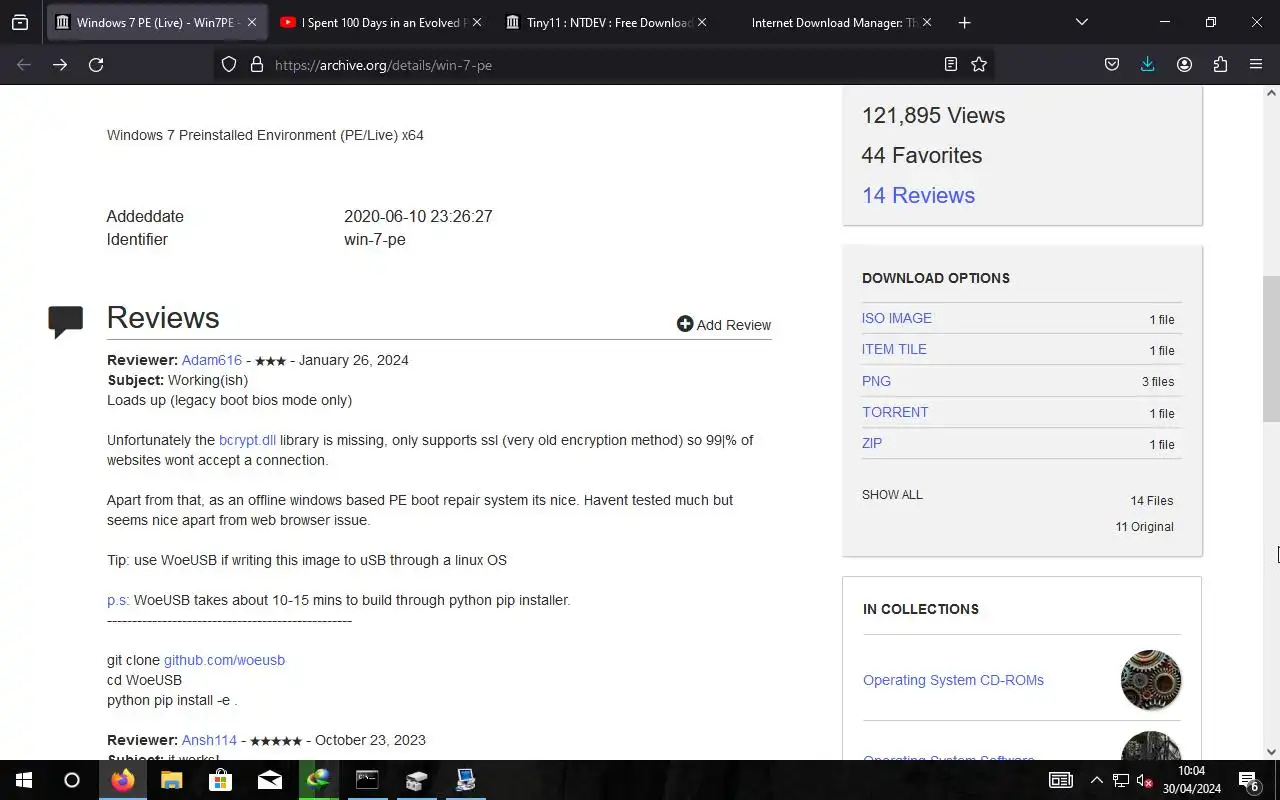Screen dimensions: 1280x800
Task: Close the YouTube 100 Days tab
Action: (x=476, y=22)
